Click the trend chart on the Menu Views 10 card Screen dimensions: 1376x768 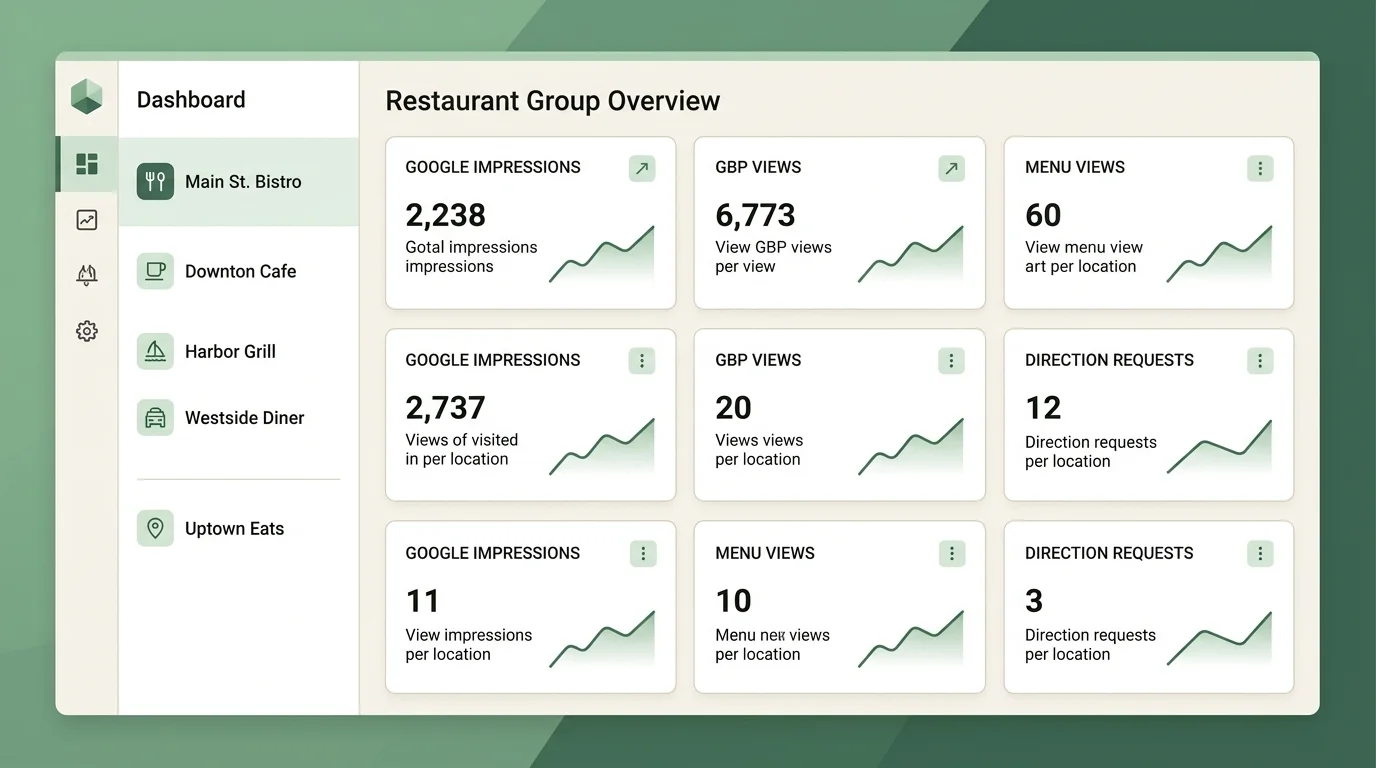coord(911,641)
